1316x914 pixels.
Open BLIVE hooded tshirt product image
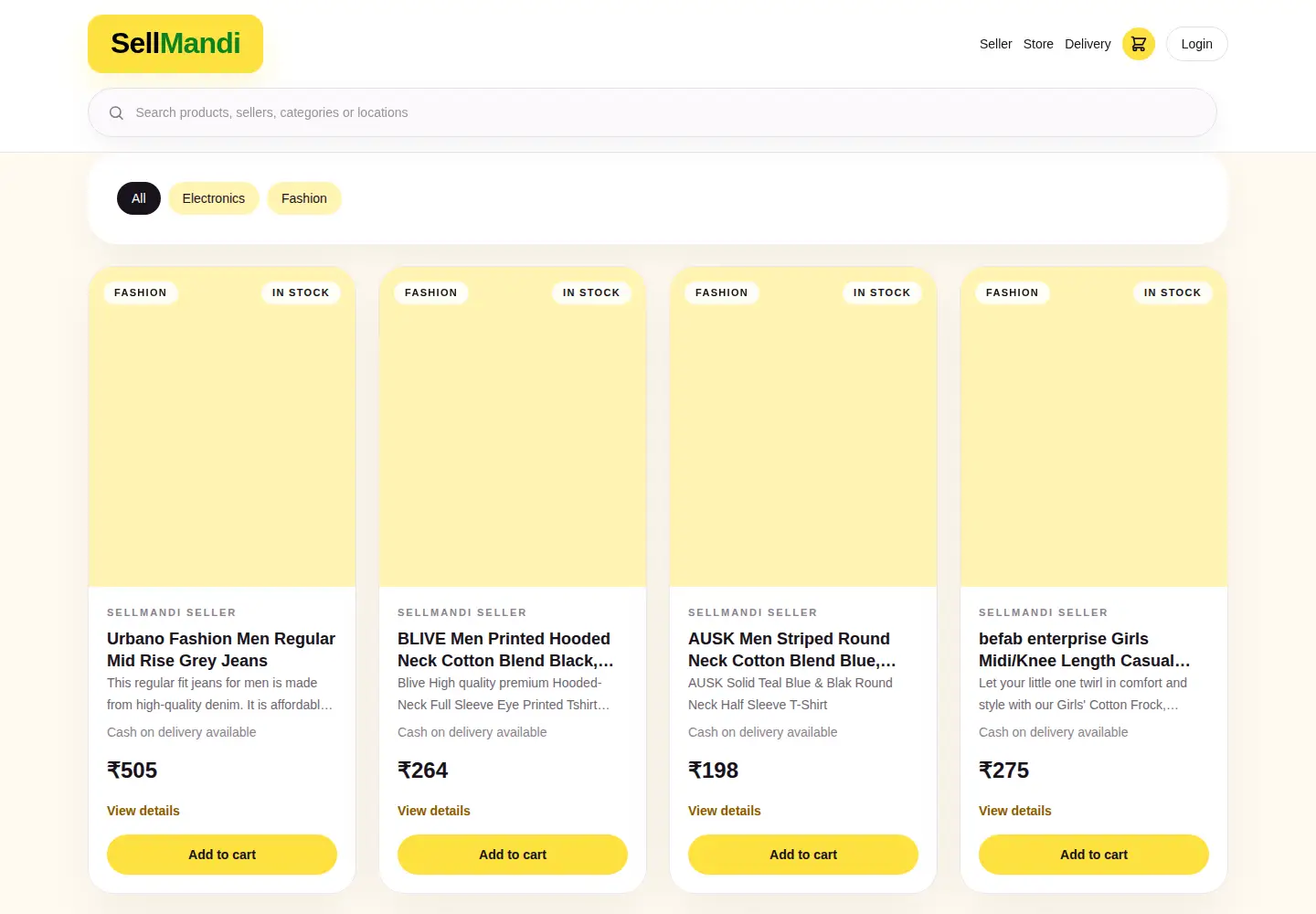pos(513,427)
